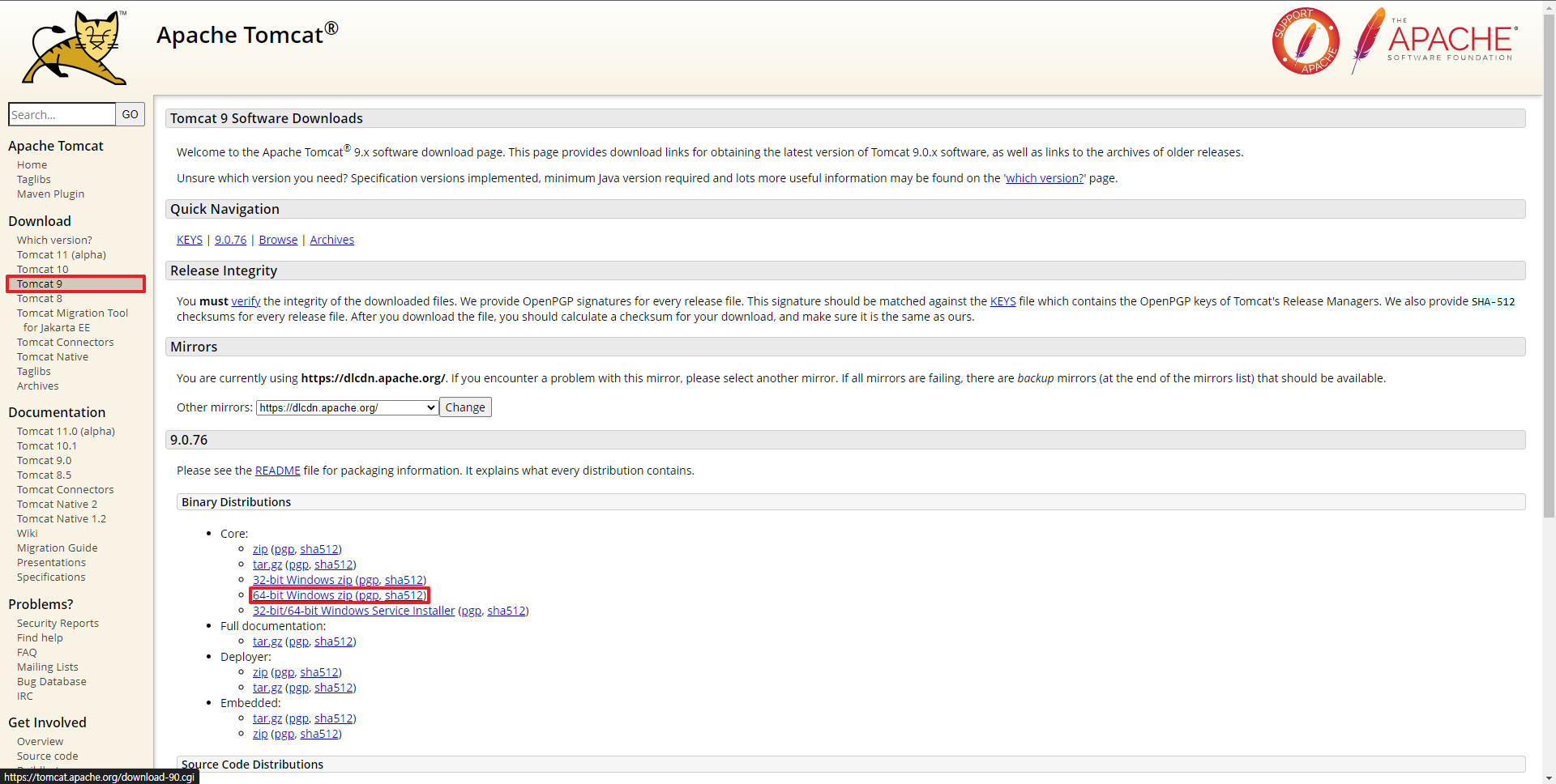Open sha512 for Service Installer

tap(506, 611)
